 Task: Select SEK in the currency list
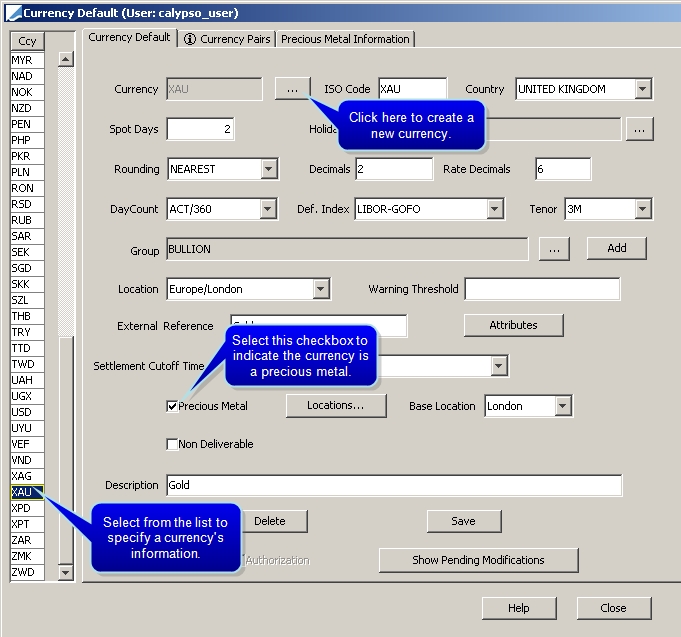(27, 252)
